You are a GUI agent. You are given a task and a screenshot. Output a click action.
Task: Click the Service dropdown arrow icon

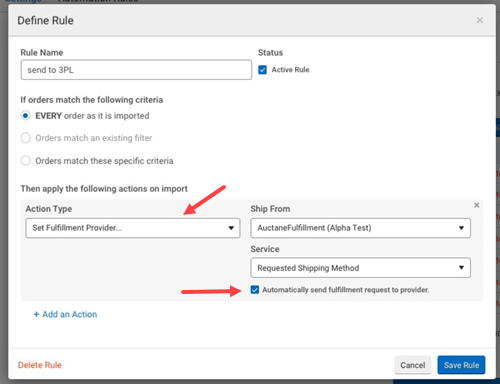(461, 268)
